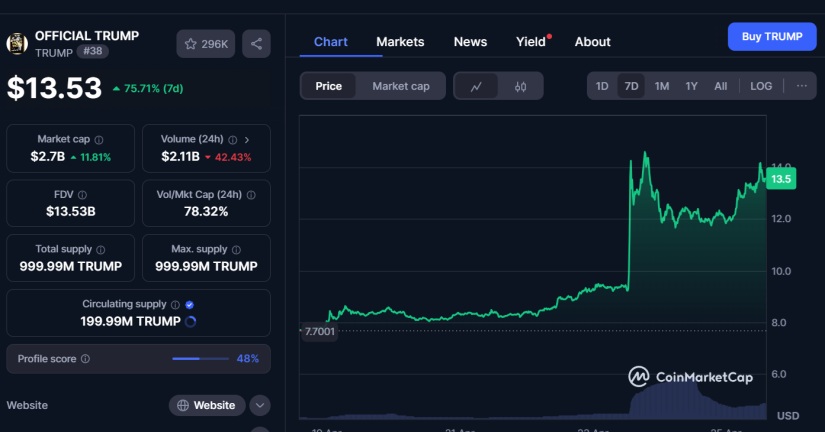This screenshot has height=432, width=825.
Task: Click the share icon button
Action: coord(257,43)
